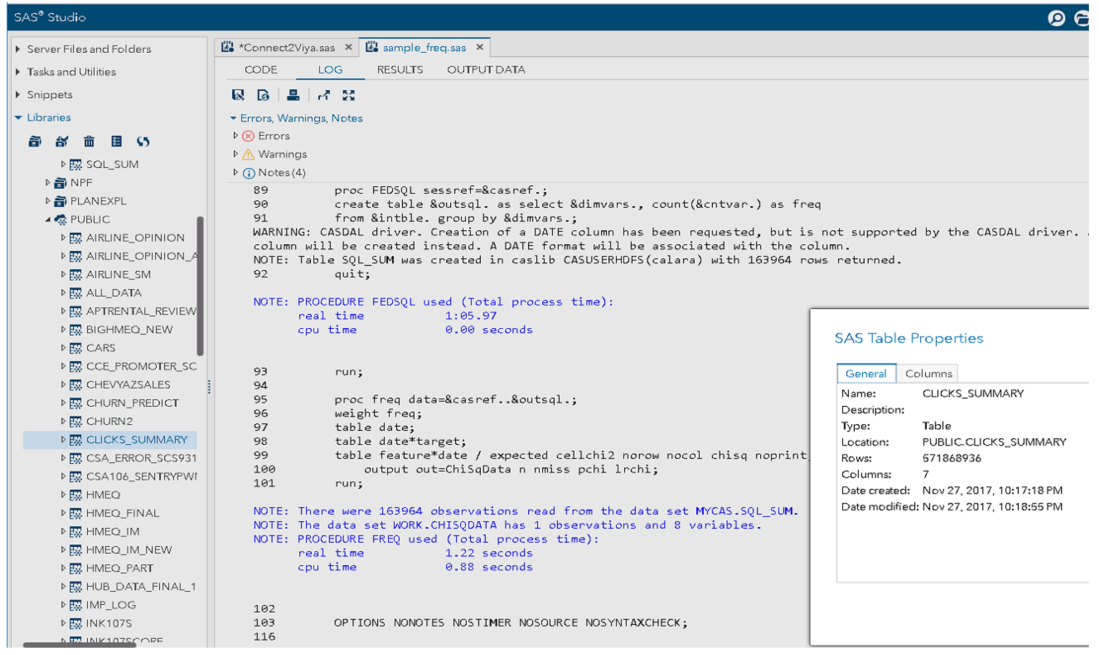
Task: Expand the Errors list in log
Action: 236,136
